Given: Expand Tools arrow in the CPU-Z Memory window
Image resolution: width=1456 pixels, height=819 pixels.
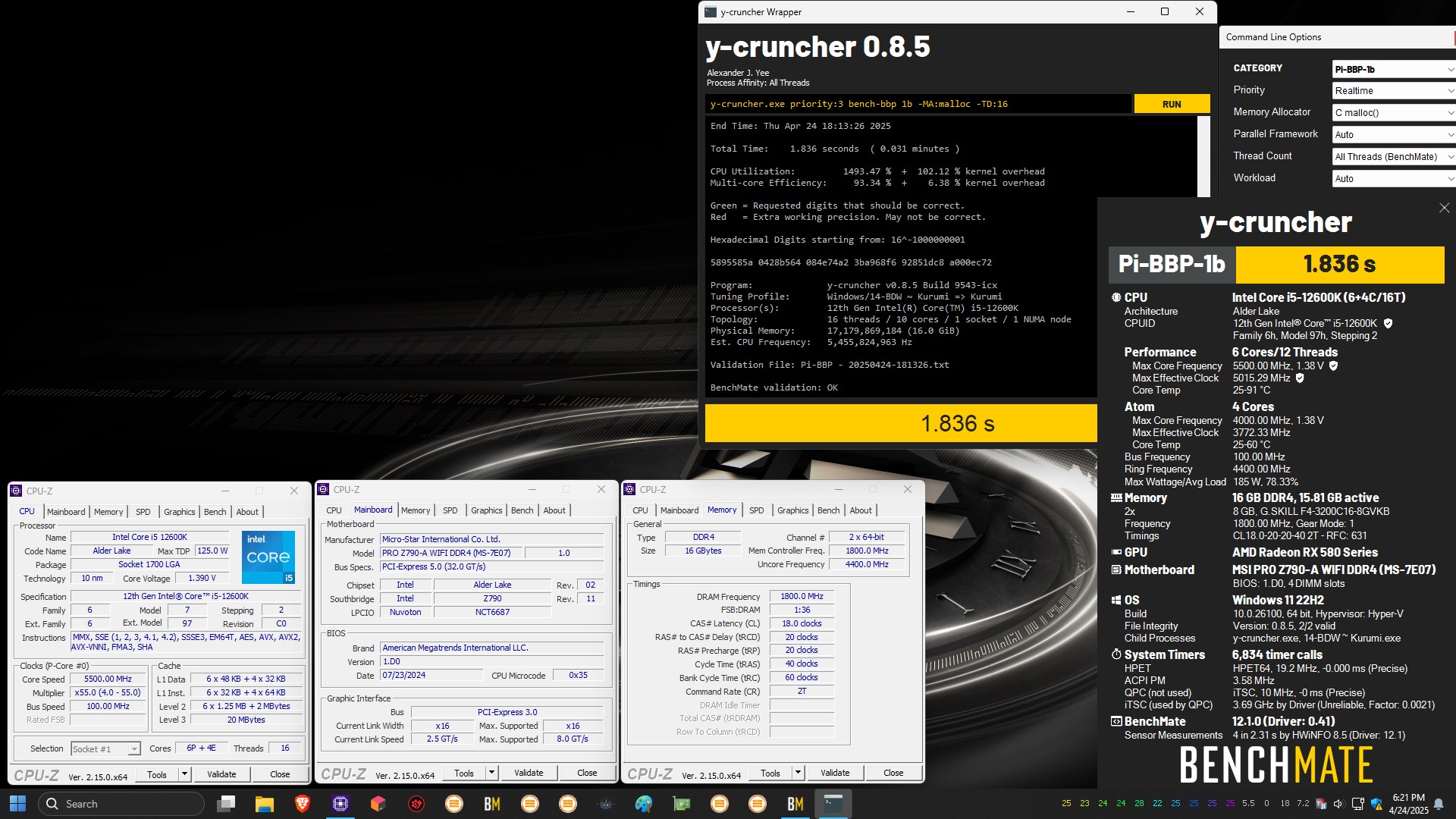Looking at the screenshot, I should point(798,773).
